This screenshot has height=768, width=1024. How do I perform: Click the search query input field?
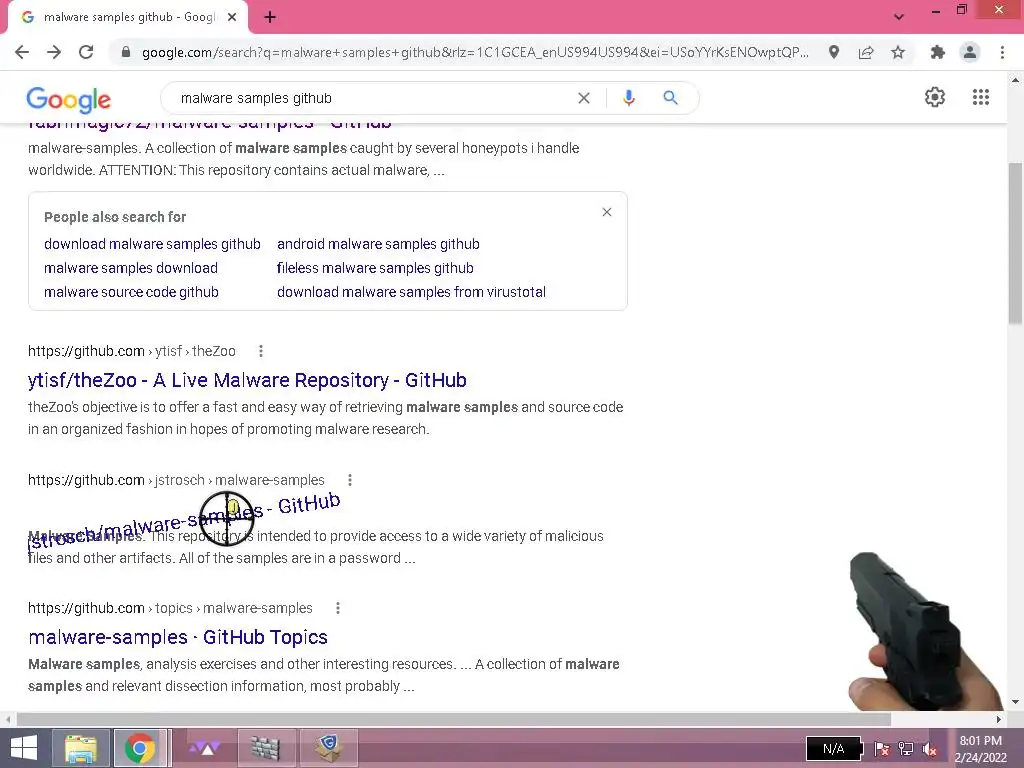pos(372,98)
